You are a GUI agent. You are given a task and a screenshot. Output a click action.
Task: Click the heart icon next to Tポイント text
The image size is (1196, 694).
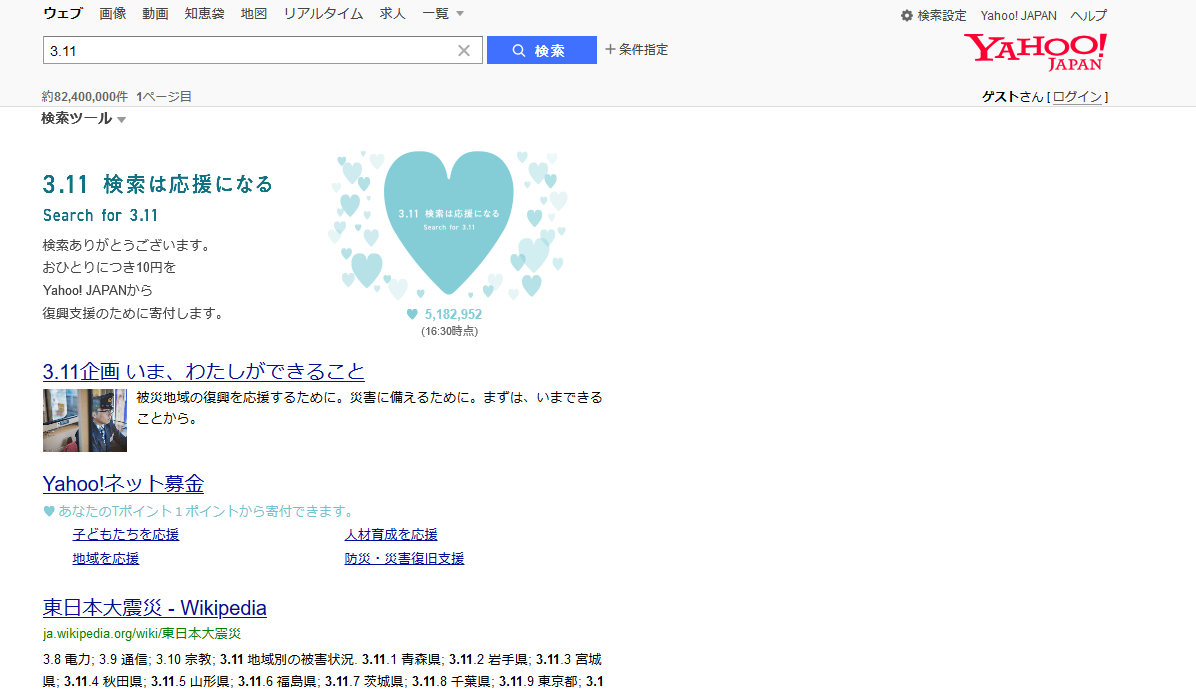[46, 509]
